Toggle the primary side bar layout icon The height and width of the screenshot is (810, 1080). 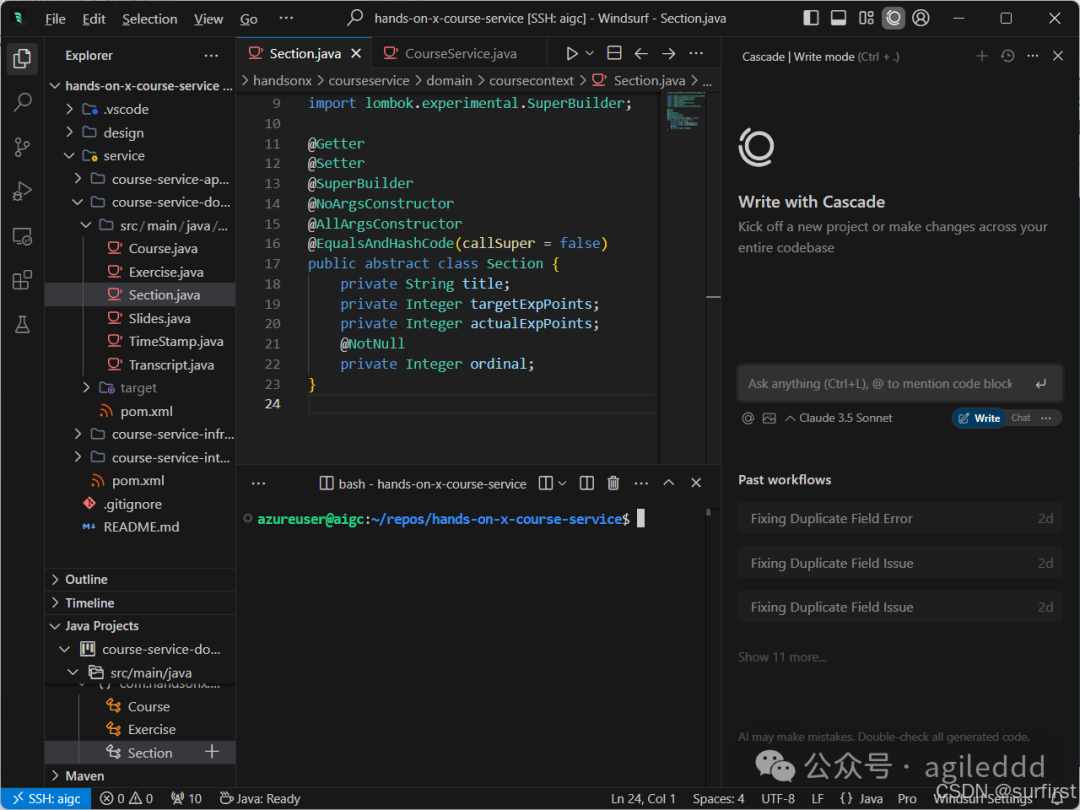click(x=811, y=18)
